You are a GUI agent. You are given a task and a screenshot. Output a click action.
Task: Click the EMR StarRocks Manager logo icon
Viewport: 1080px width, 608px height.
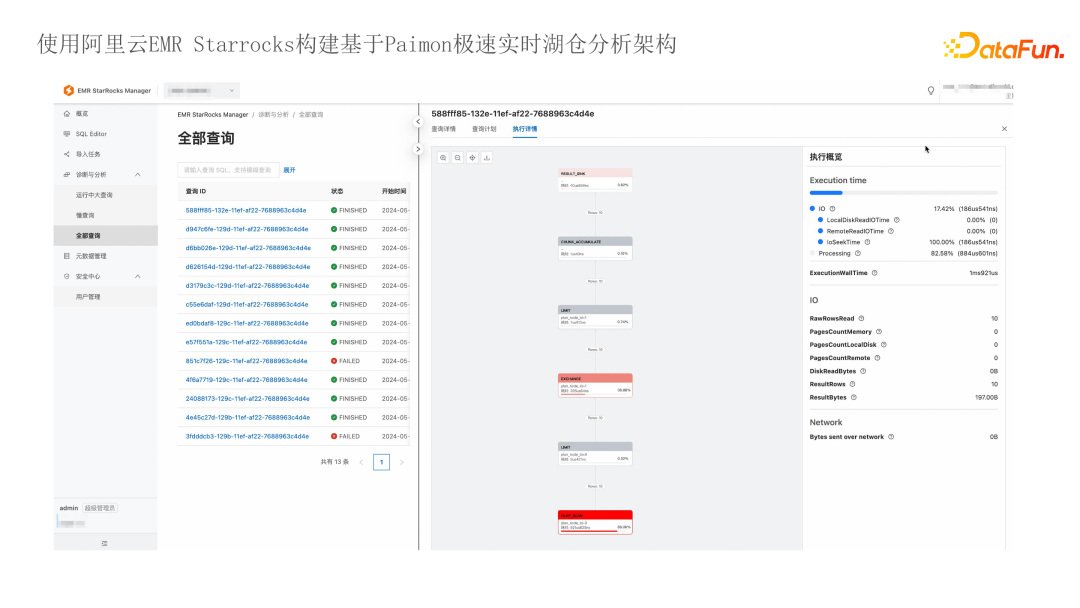tap(69, 90)
